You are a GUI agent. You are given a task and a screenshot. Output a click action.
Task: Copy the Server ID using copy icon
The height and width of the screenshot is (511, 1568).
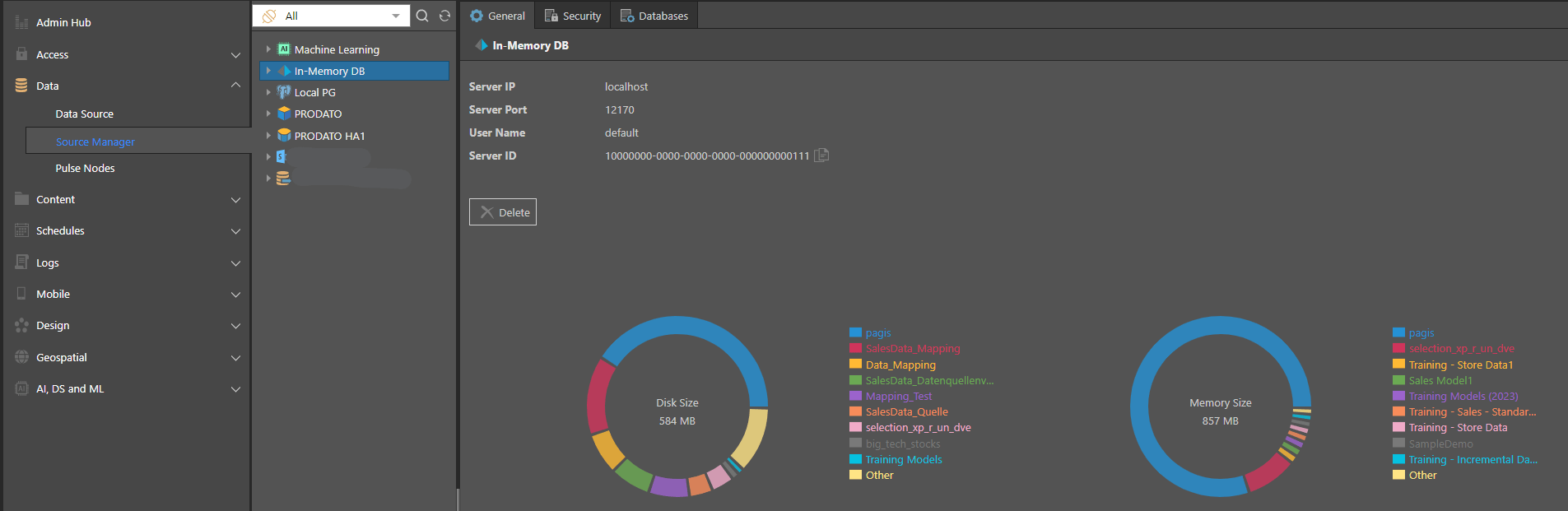pos(821,155)
